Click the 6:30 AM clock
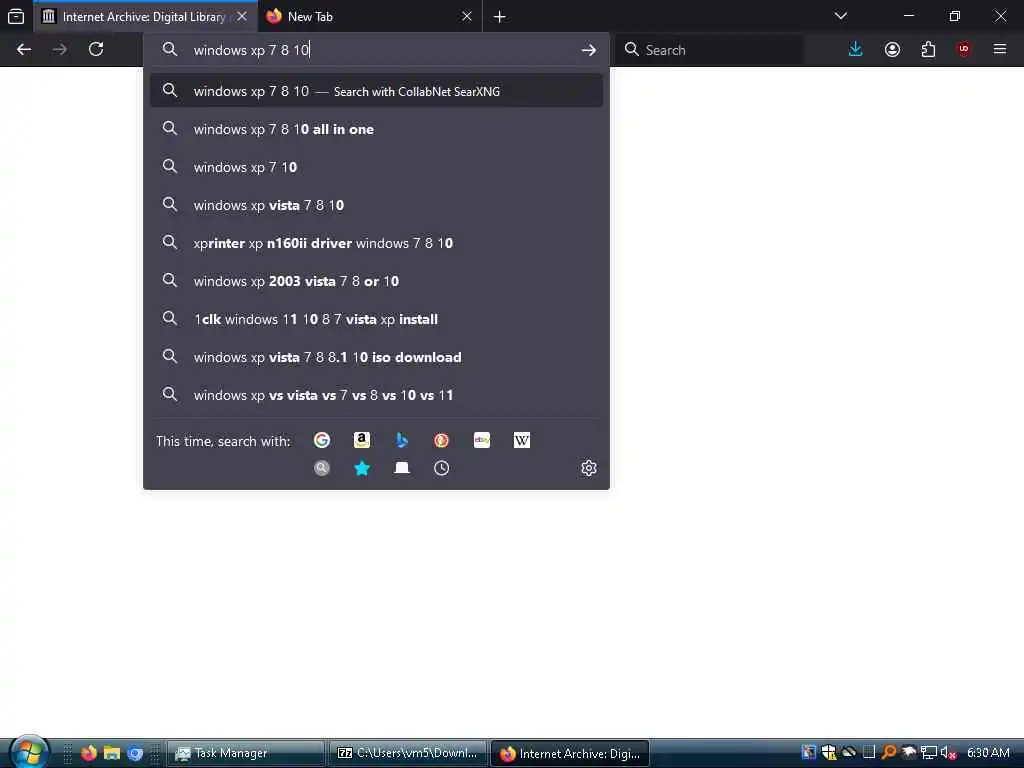Screen dimensions: 1024x768 988,753
